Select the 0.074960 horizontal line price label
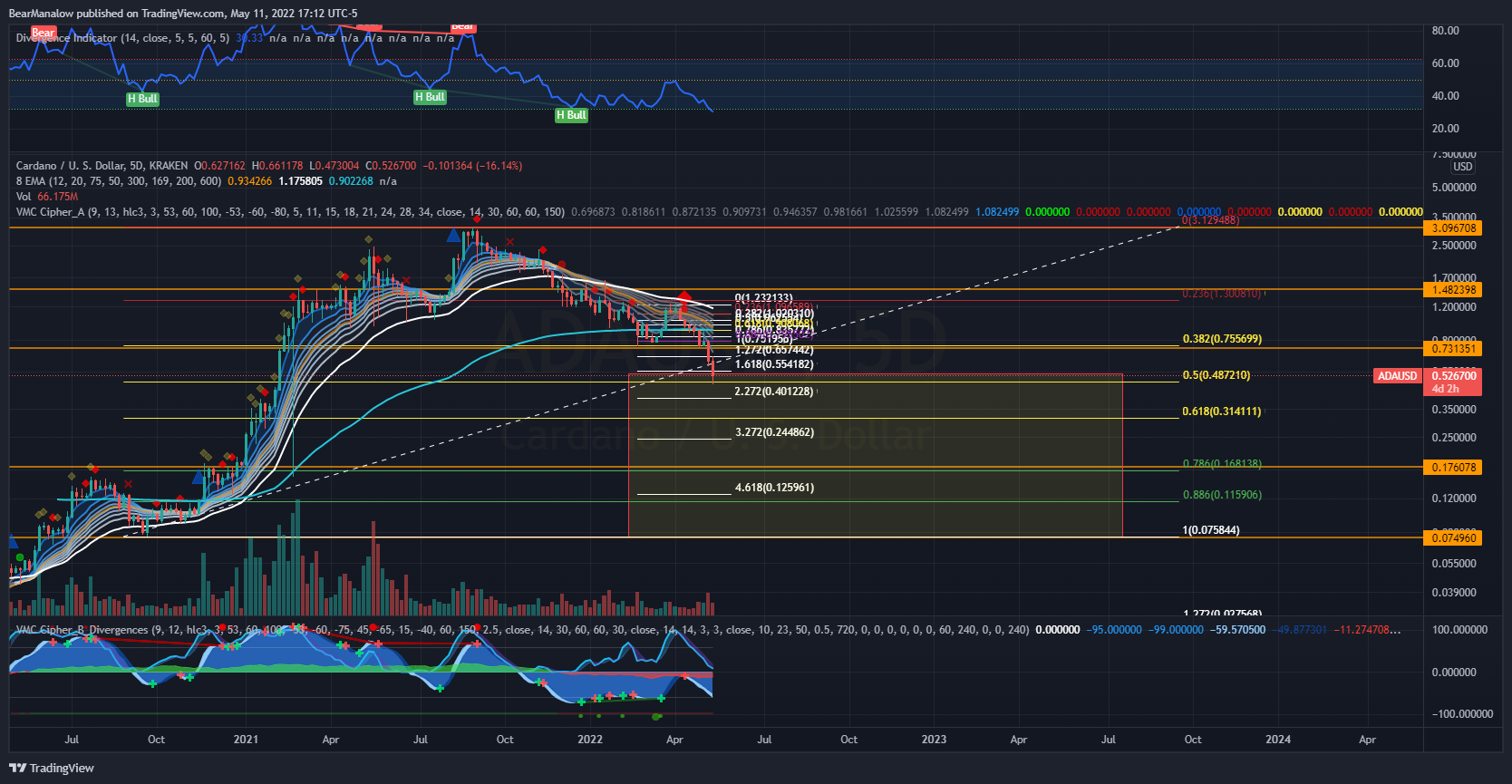Viewport: 1512px width, 784px height. point(1454,538)
